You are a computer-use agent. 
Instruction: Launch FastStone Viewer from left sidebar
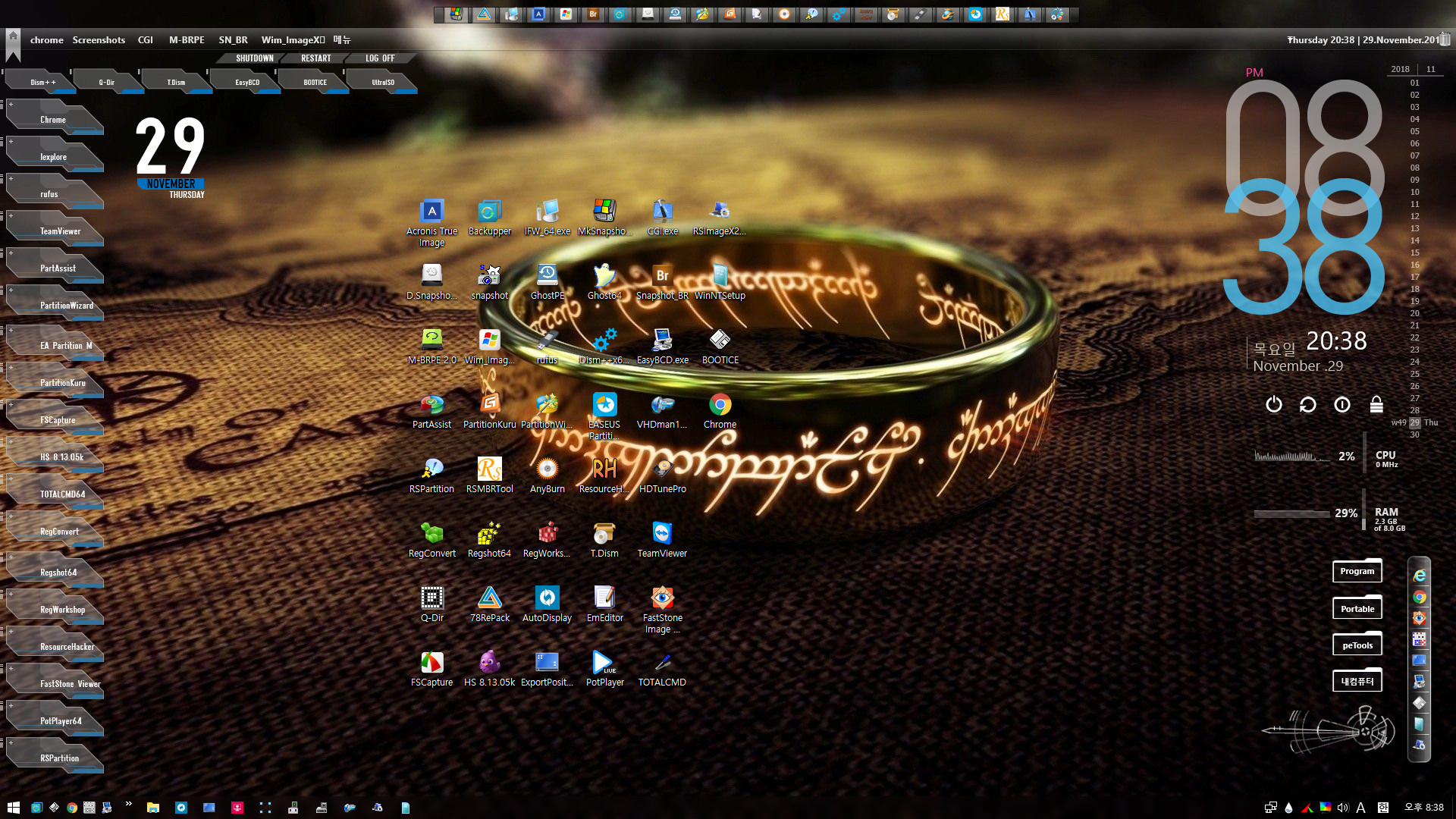(x=54, y=683)
